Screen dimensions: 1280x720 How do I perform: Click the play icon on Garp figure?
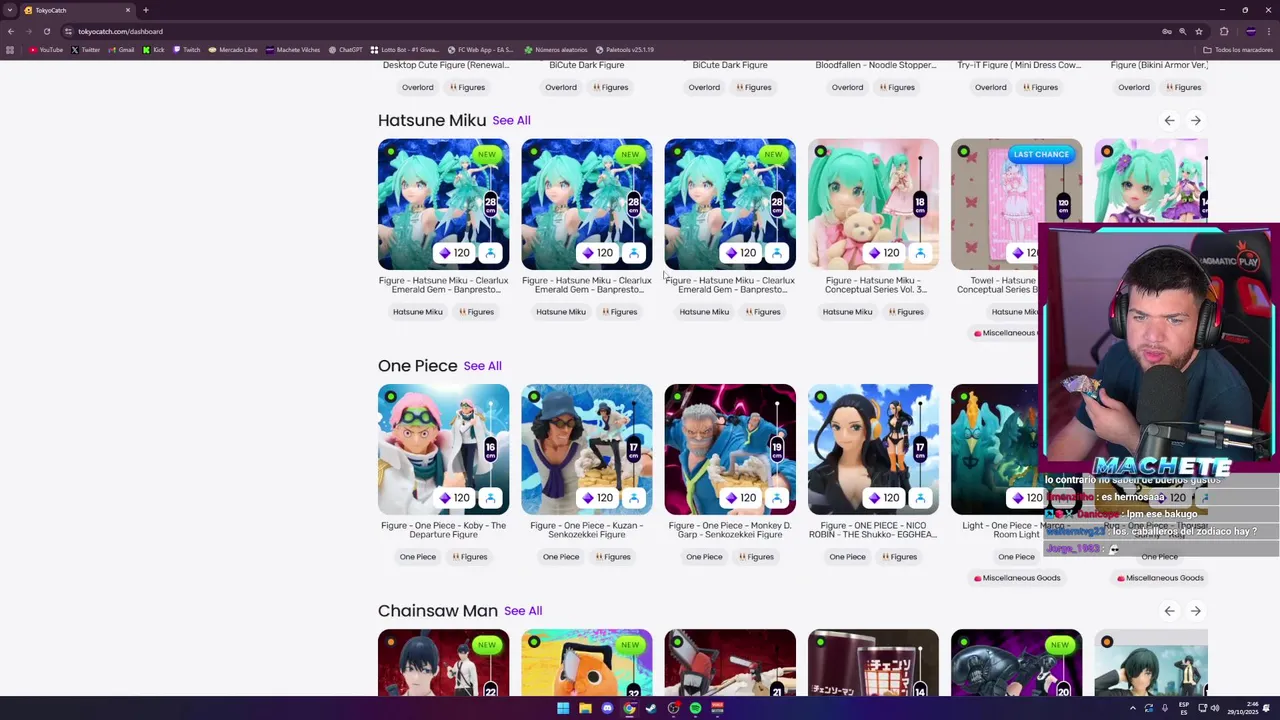(x=777, y=498)
